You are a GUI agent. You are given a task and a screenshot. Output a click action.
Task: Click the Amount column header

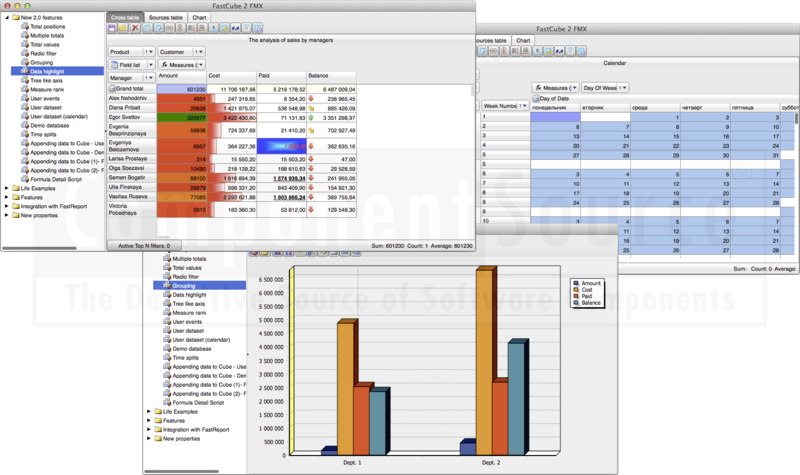coord(181,76)
